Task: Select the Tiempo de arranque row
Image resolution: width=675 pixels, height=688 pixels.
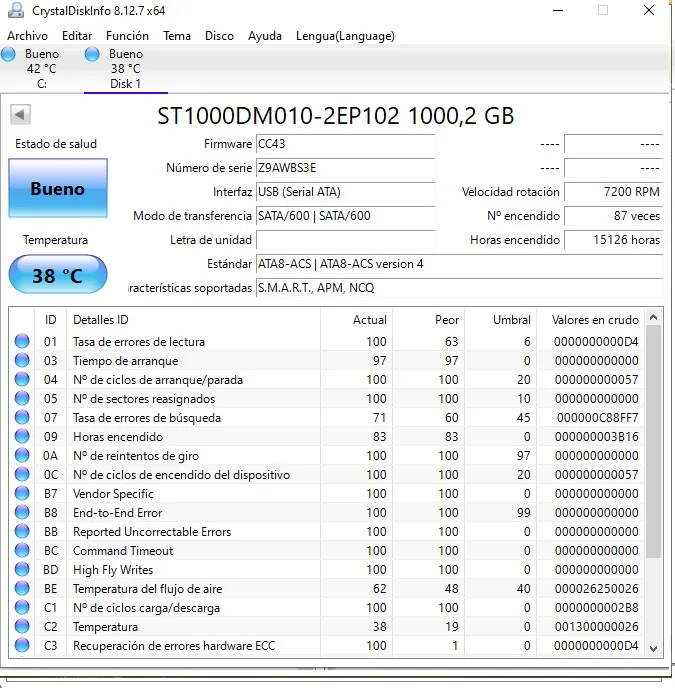Action: point(327,361)
